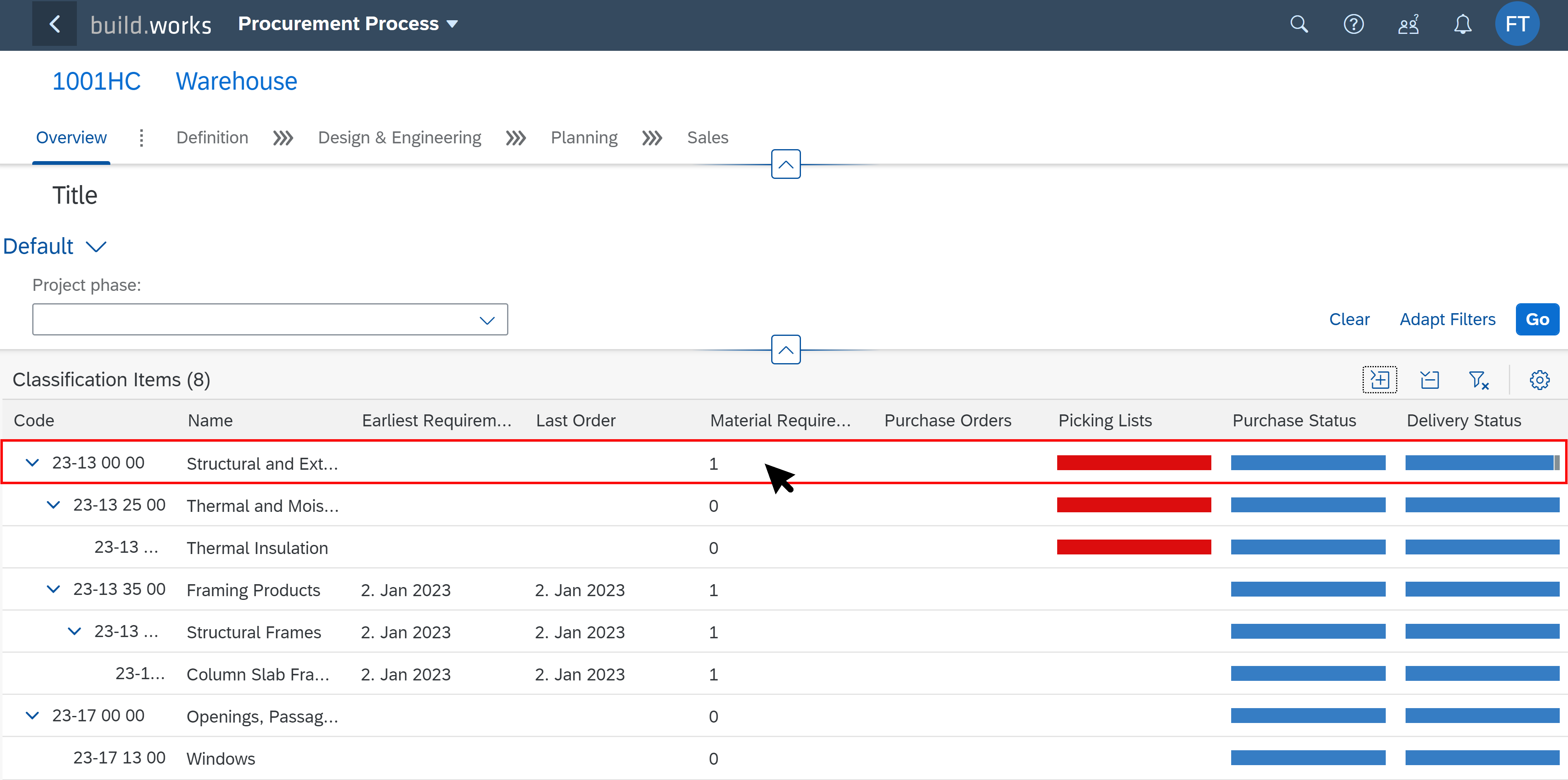Select the Openings, Passag... name cell
1568x780 pixels.
coord(262,717)
